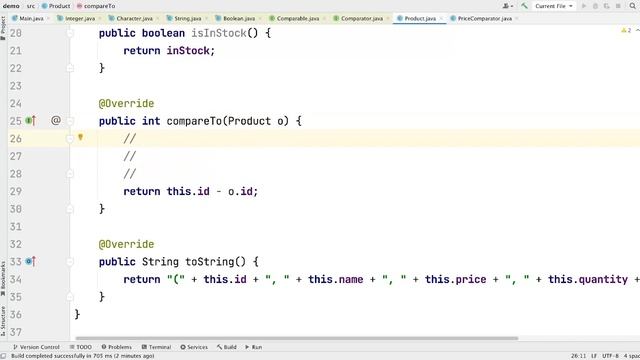Image resolution: width=640 pixels, height=360 pixels.
Task: Click the inStock field on line 21
Action: (188, 51)
